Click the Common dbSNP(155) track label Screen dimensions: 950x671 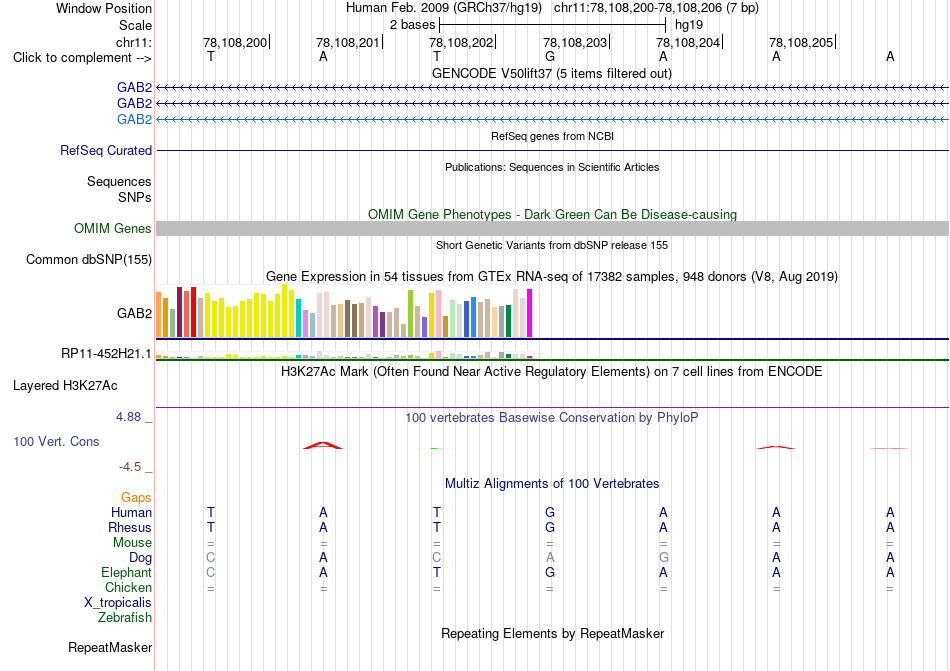point(88,259)
